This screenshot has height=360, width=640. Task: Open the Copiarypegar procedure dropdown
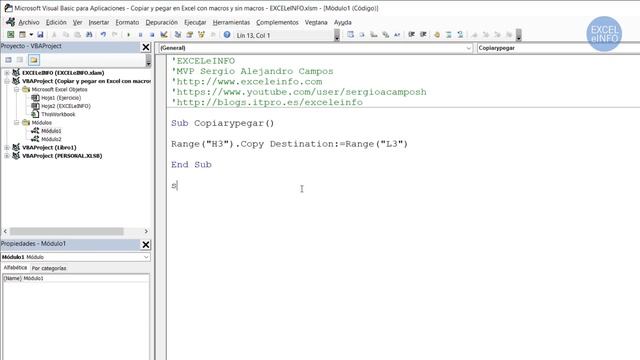558,48
